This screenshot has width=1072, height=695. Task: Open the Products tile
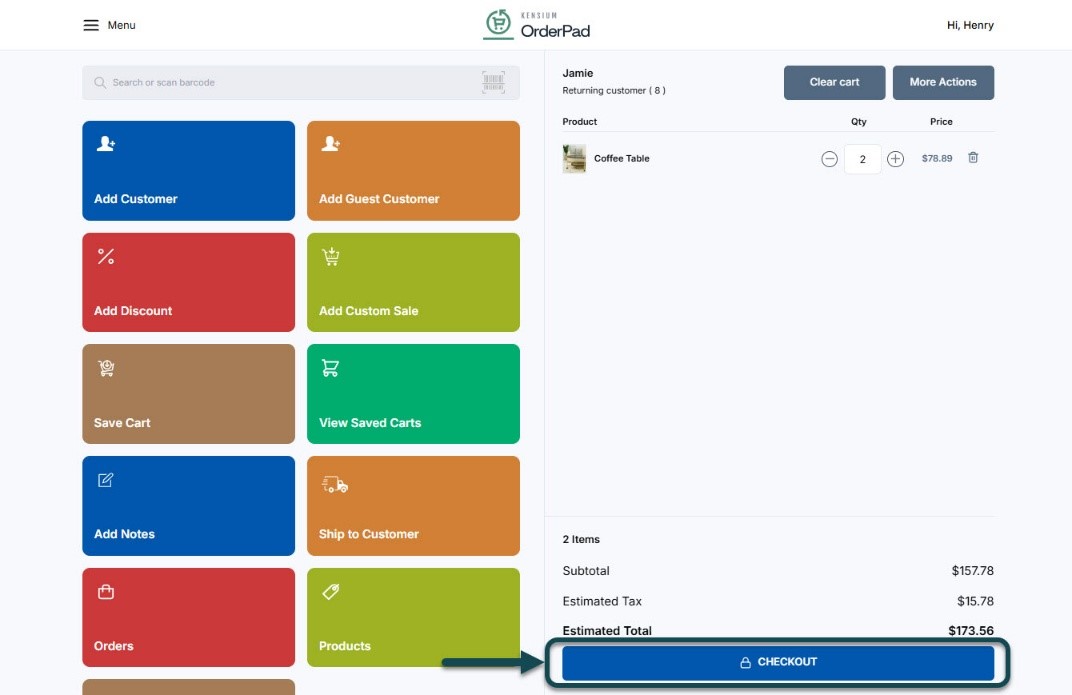pos(414,618)
